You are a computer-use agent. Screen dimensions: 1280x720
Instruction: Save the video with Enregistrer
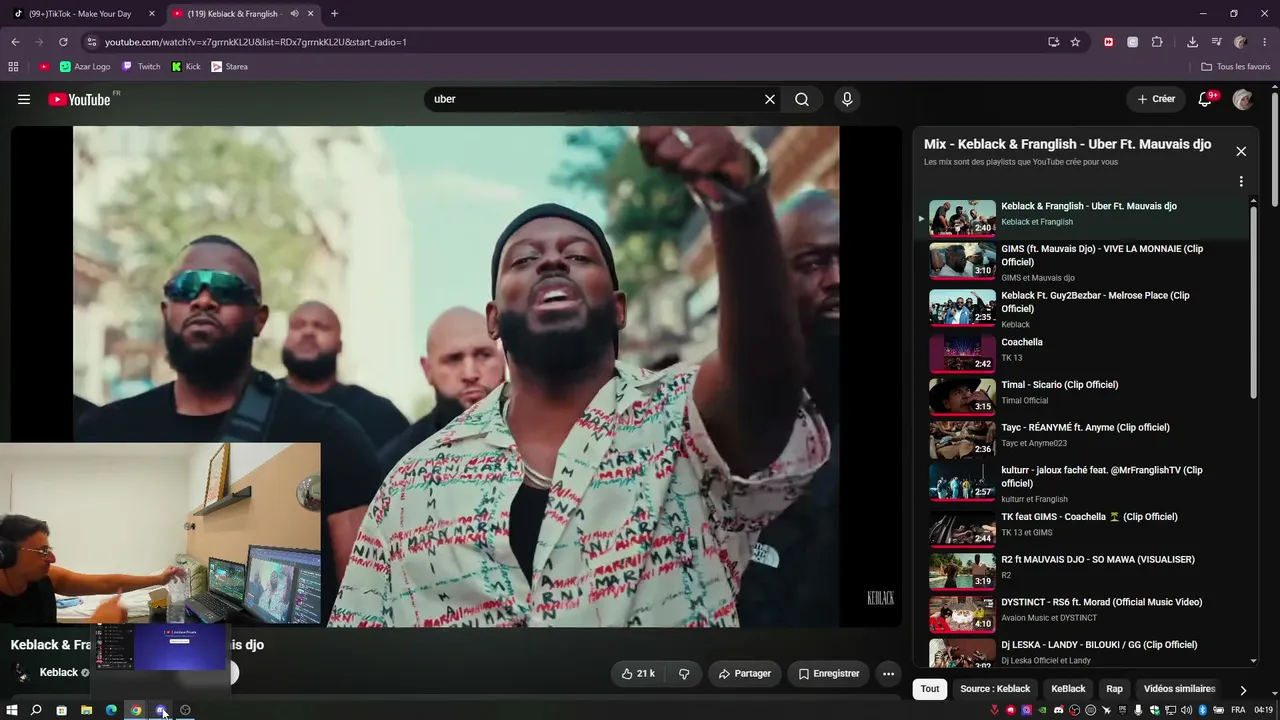pyautogui.click(x=829, y=674)
